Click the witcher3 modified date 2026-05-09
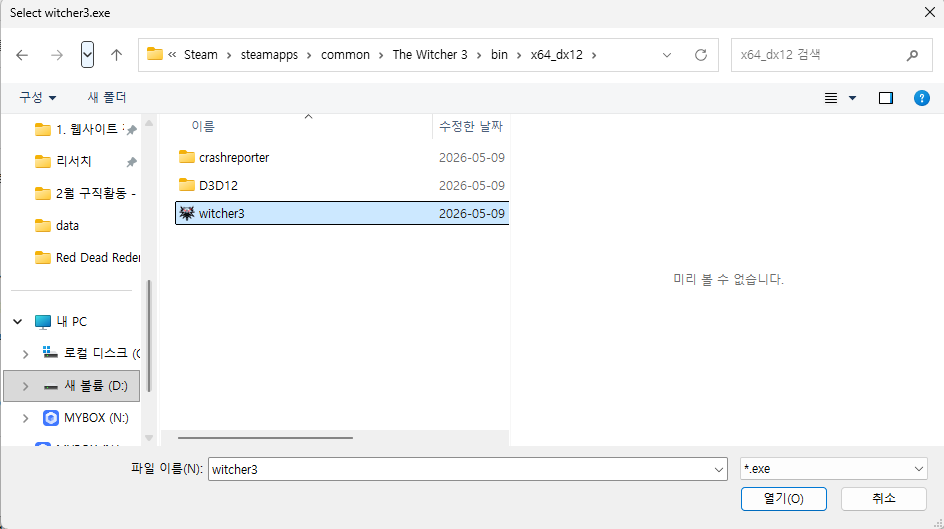 pos(471,214)
